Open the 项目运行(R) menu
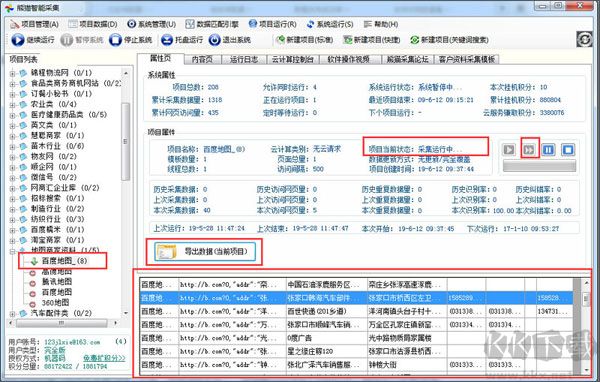Viewport: 600px width, 382px height. point(272,24)
